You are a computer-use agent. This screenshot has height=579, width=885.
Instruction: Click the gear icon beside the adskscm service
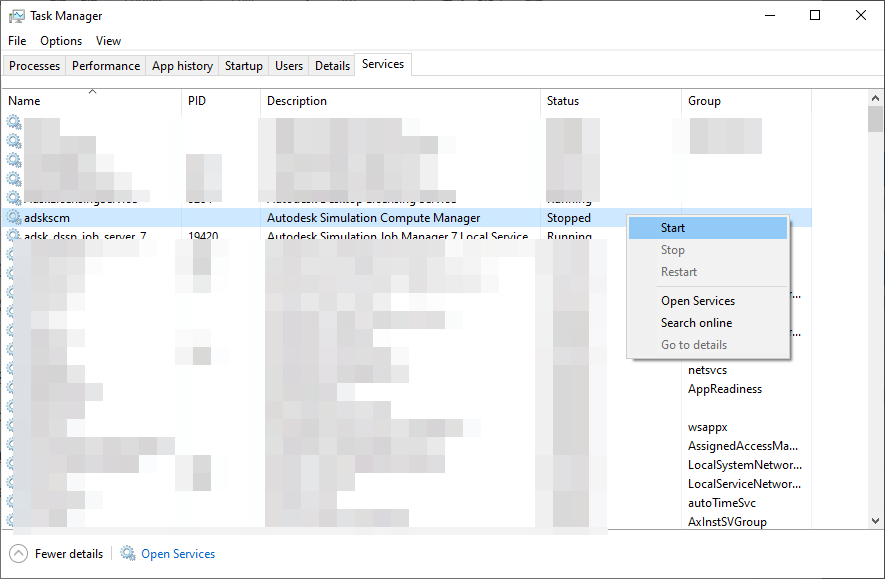click(13, 217)
